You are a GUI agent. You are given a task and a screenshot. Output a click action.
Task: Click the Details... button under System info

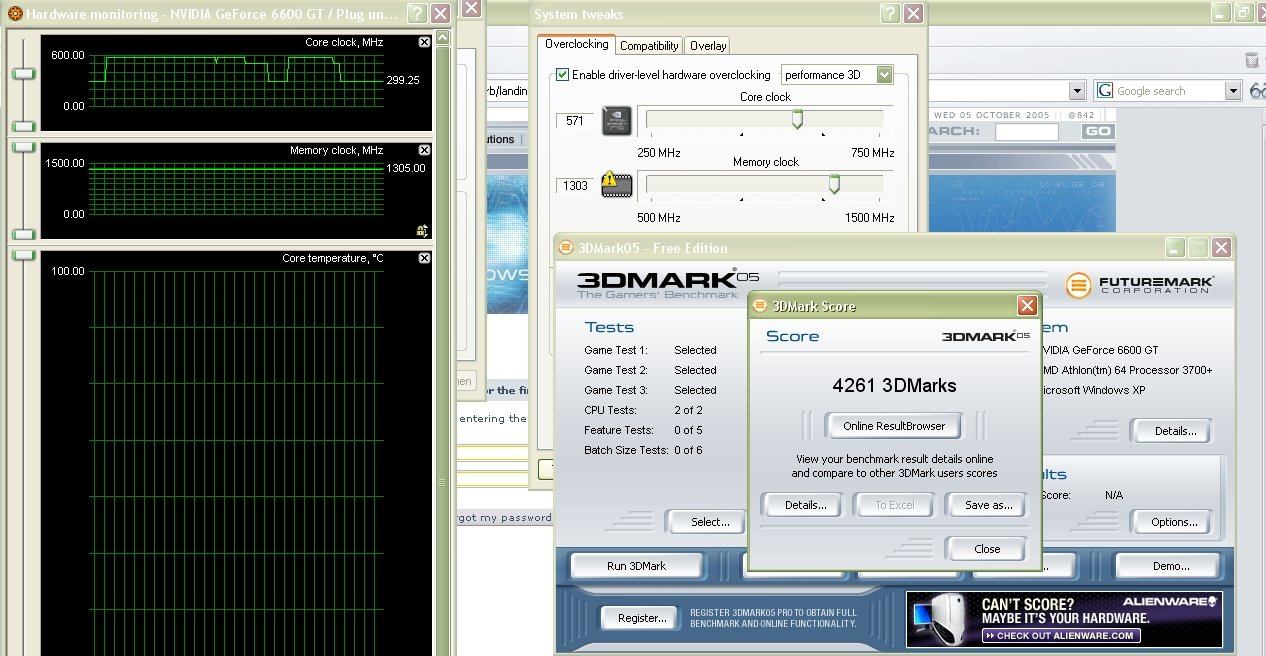(1175, 431)
